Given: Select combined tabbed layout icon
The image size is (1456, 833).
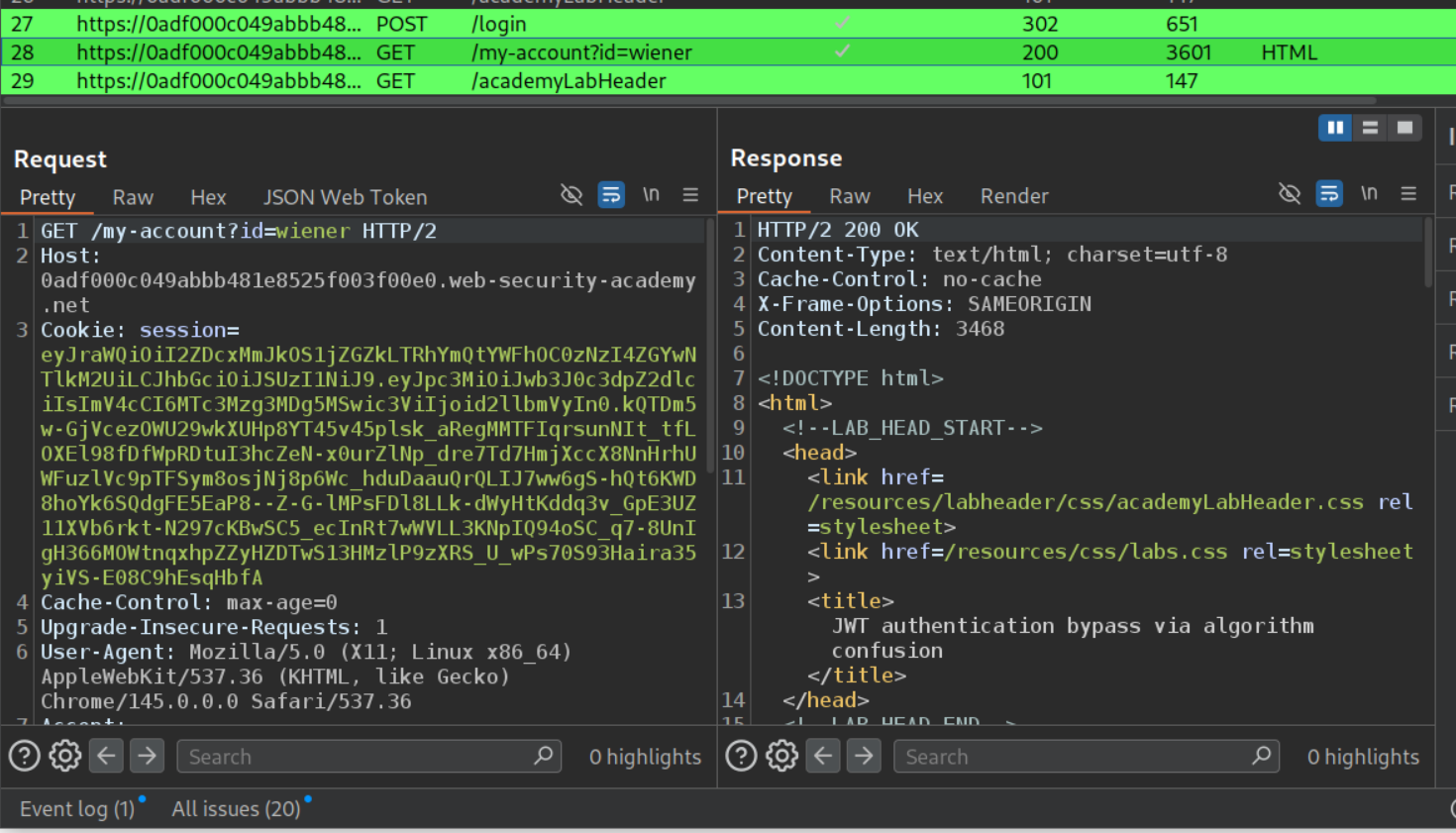Looking at the screenshot, I should click(1404, 128).
